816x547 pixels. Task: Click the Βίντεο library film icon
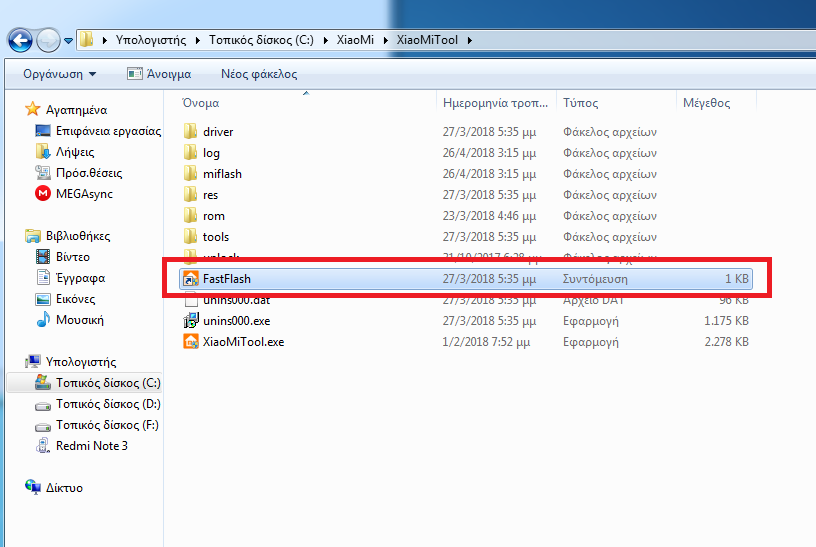(x=43, y=257)
